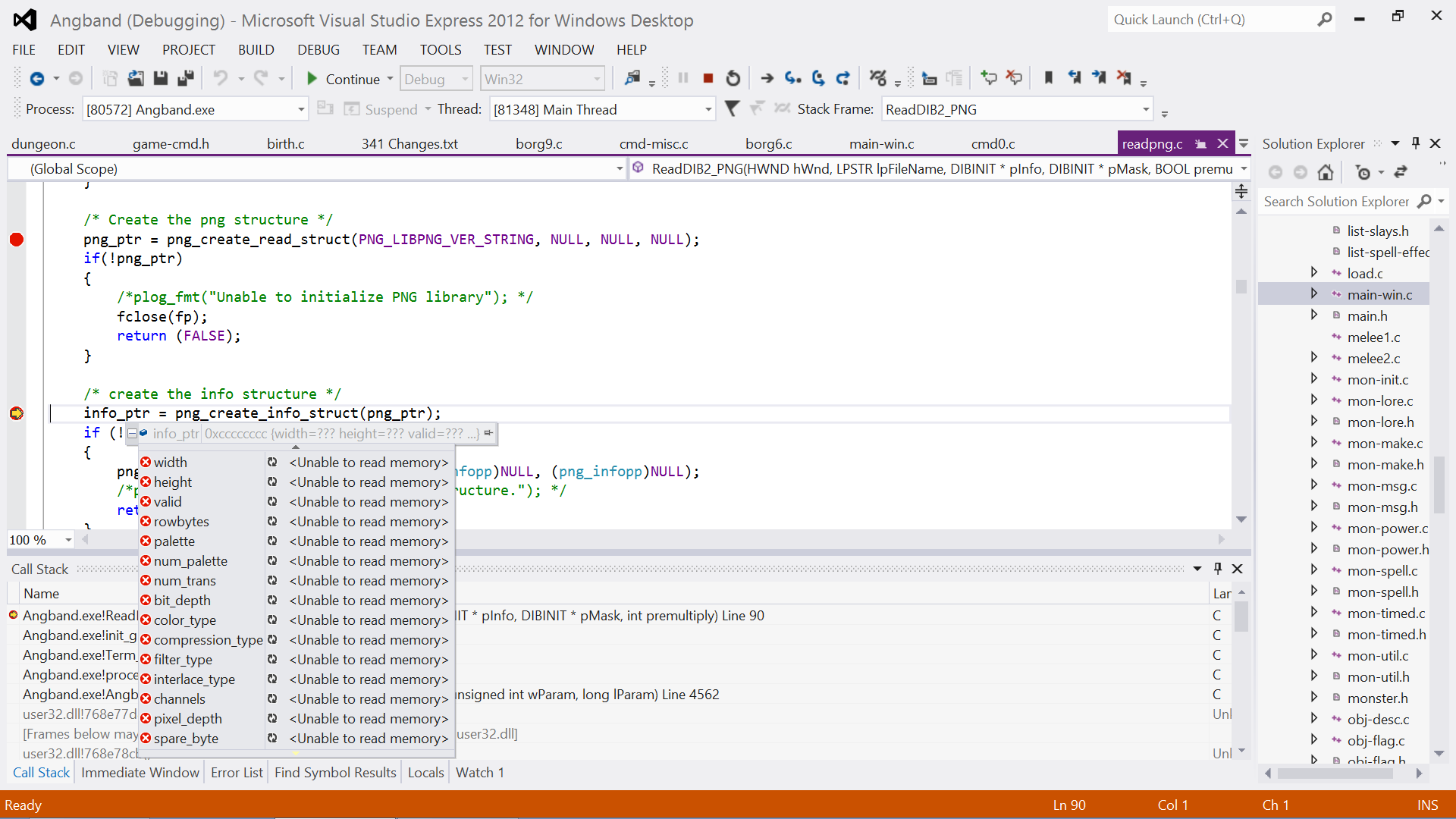Click the Step Into icon

pyautogui.click(x=793, y=78)
